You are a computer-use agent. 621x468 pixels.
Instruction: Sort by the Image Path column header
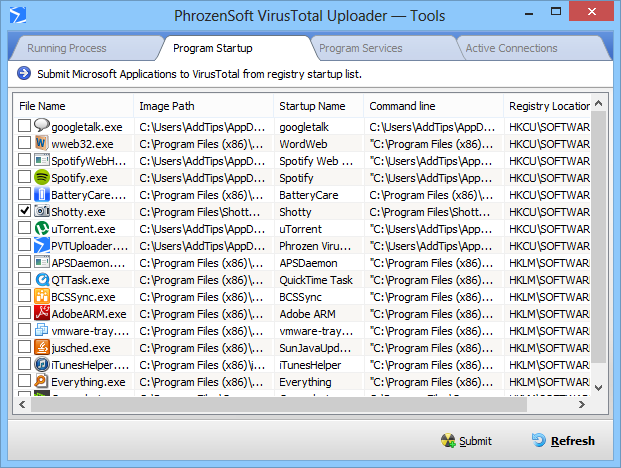[x=204, y=106]
